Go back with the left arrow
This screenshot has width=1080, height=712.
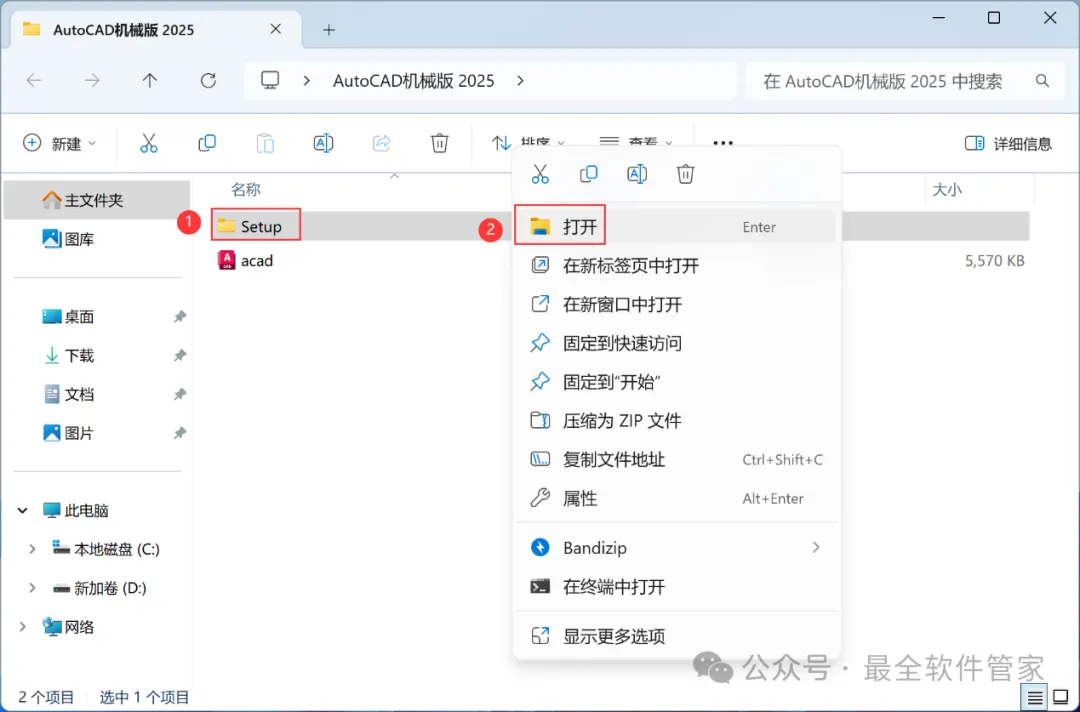[34, 81]
